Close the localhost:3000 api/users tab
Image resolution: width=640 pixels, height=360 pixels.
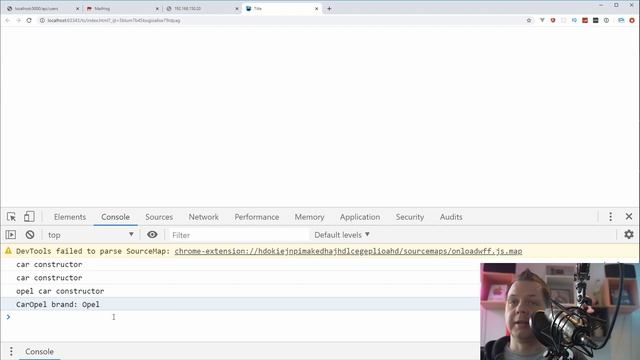[78, 9]
